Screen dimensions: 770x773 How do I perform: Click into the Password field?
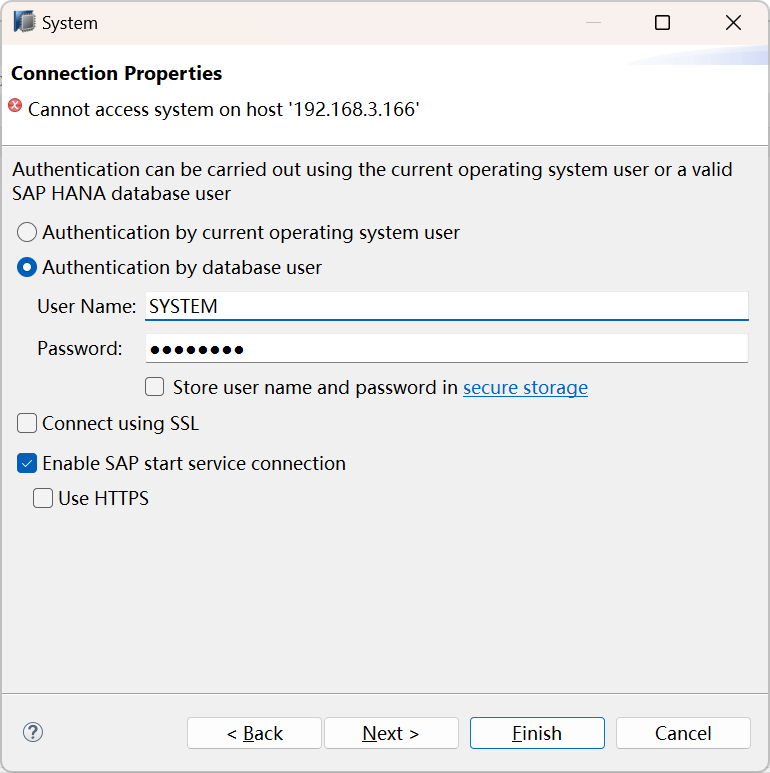447,349
